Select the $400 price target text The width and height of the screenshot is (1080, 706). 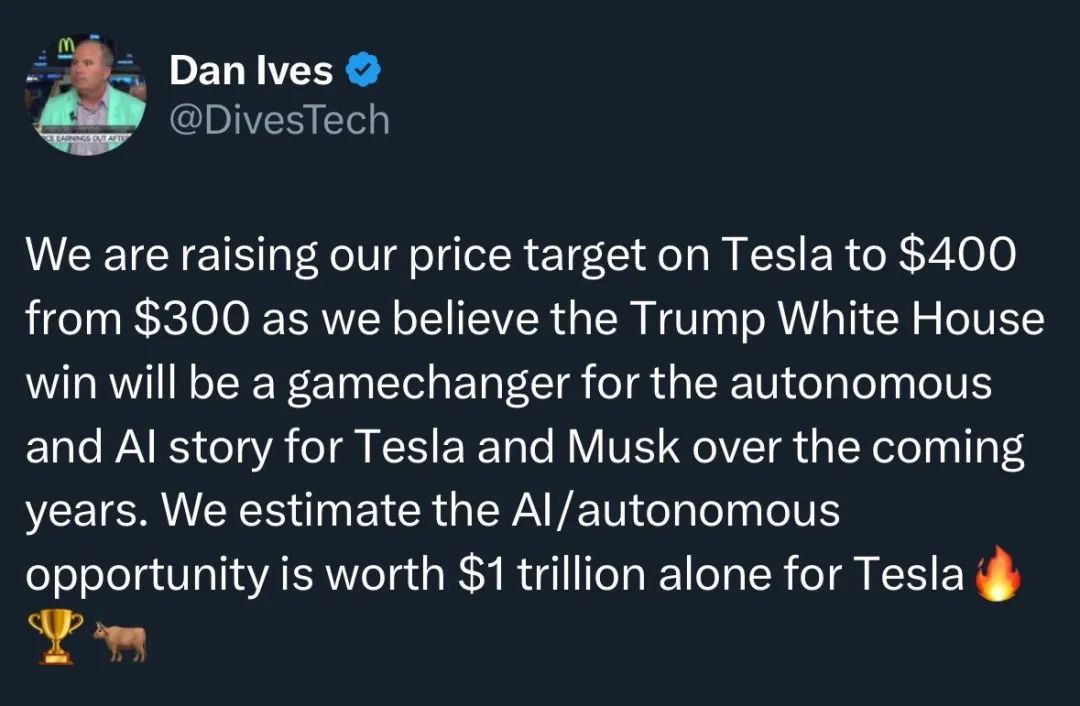pos(957,254)
